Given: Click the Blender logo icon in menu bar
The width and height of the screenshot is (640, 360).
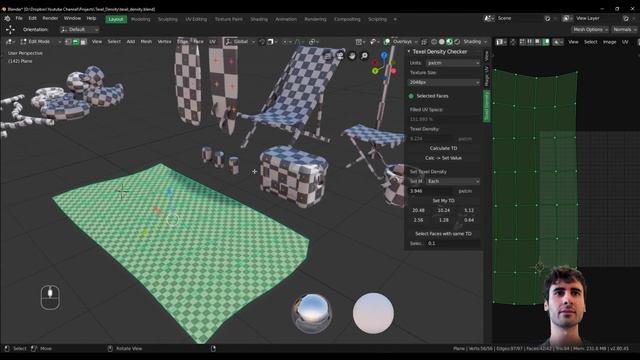Looking at the screenshot, I should (7, 18).
